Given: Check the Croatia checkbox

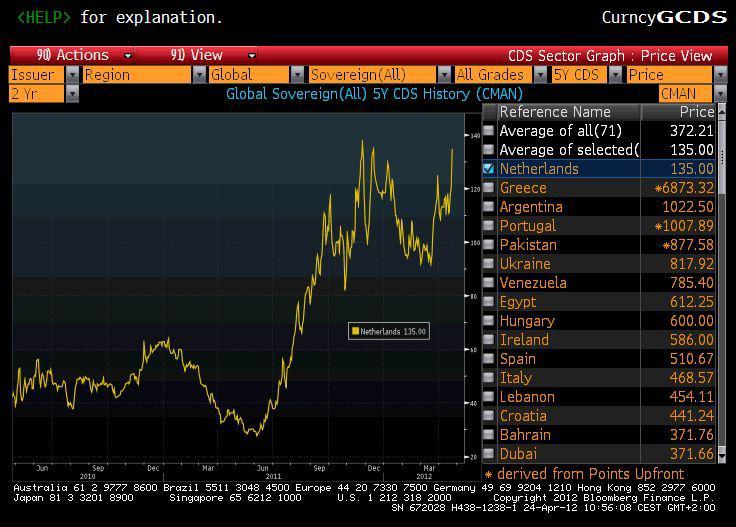Looking at the screenshot, I should [489, 416].
